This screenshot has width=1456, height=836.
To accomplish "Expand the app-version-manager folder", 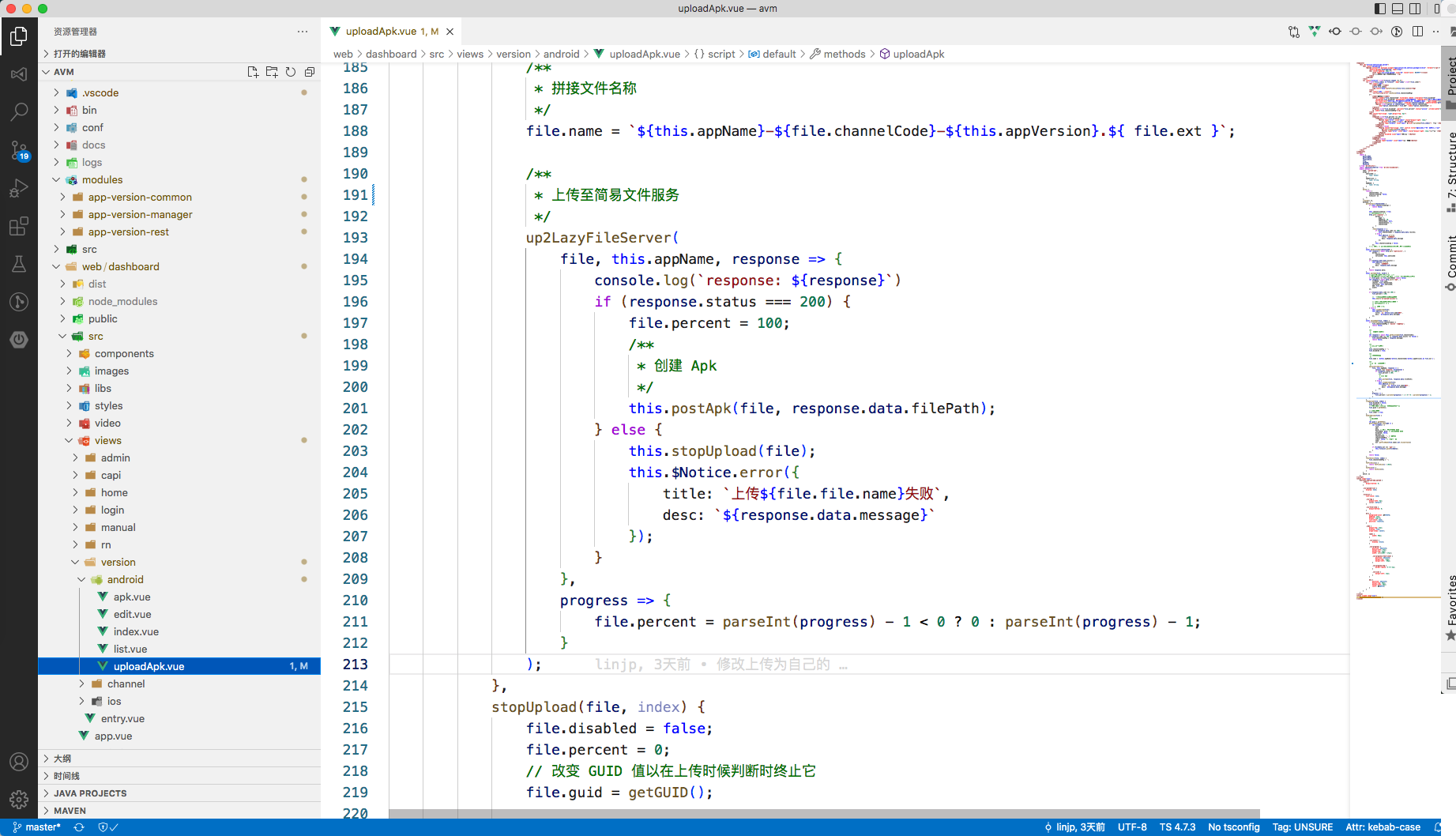I will (x=140, y=214).
